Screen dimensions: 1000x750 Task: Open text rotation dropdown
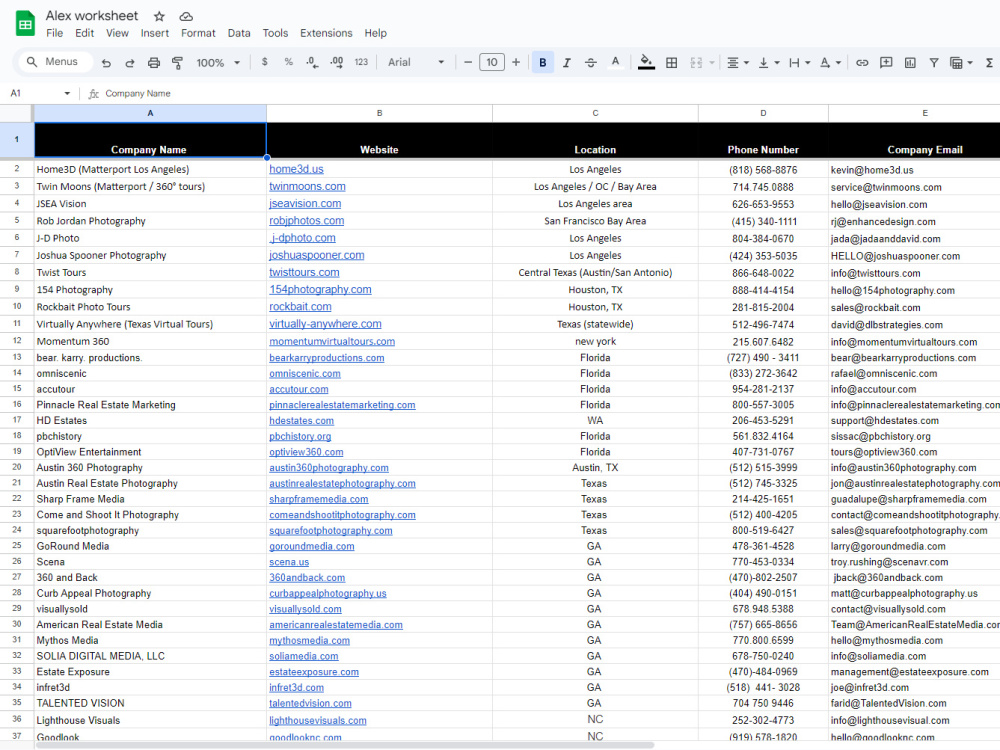(830, 62)
